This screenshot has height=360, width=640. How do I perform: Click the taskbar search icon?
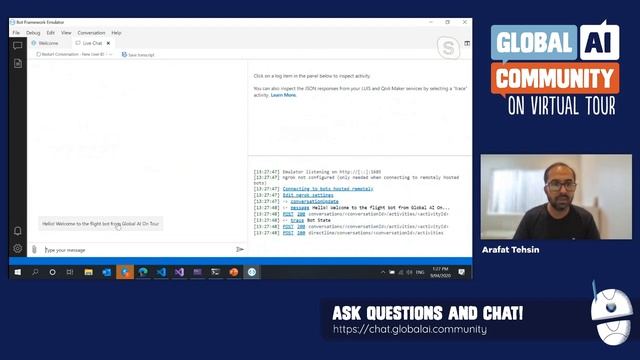[x=36, y=272]
